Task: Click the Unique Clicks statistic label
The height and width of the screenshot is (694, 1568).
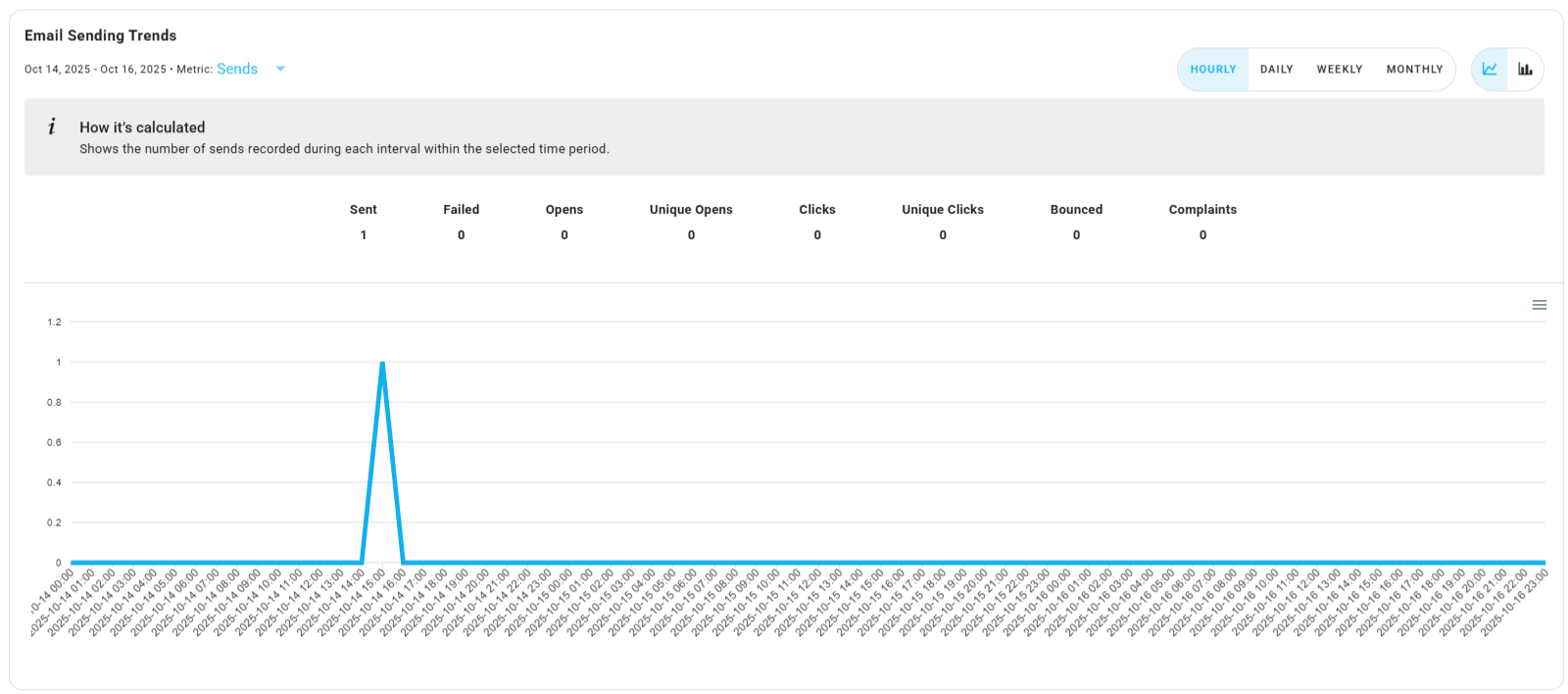Action: click(x=942, y=210)
